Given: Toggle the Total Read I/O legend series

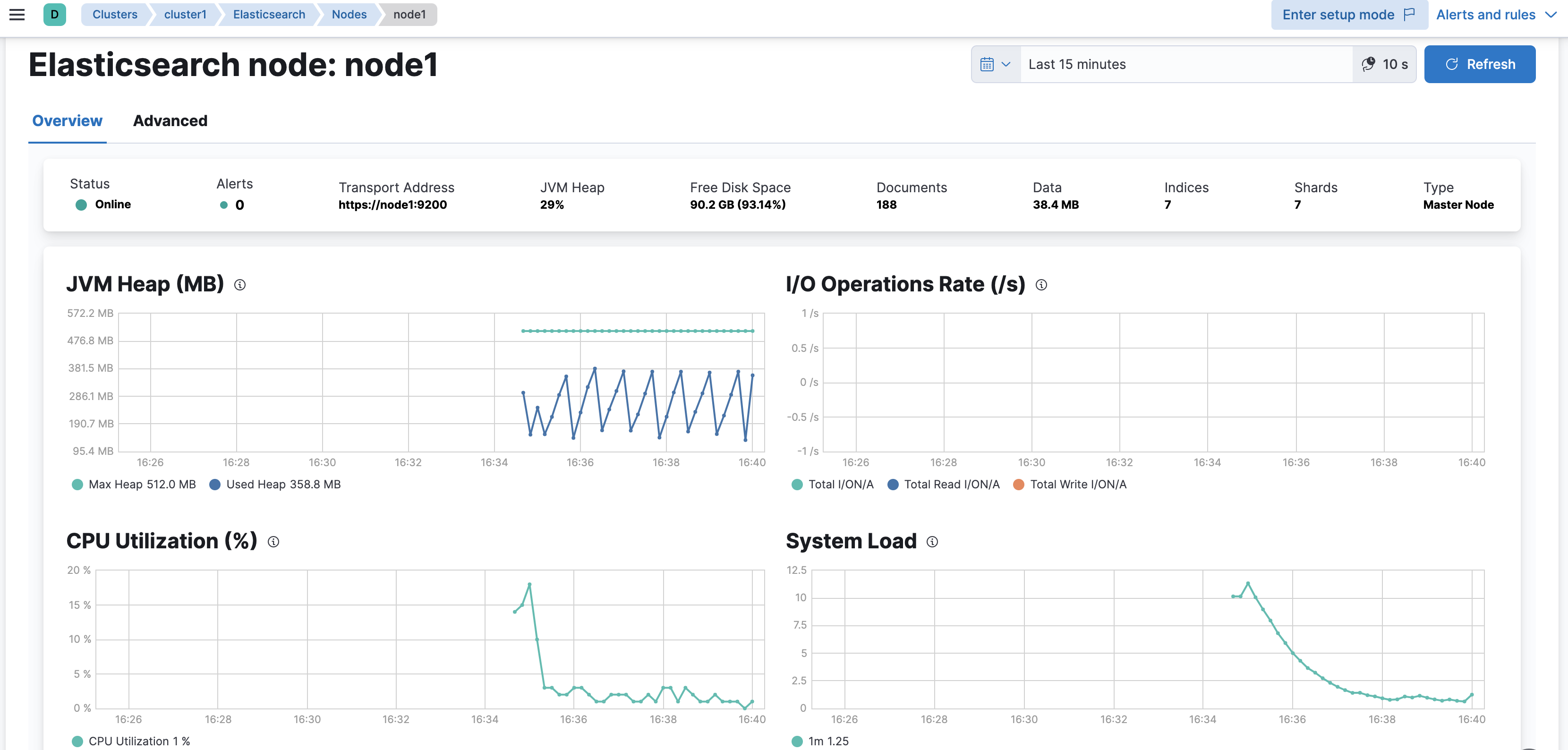Looking at the screenshot, I should [x=944, y=485].
